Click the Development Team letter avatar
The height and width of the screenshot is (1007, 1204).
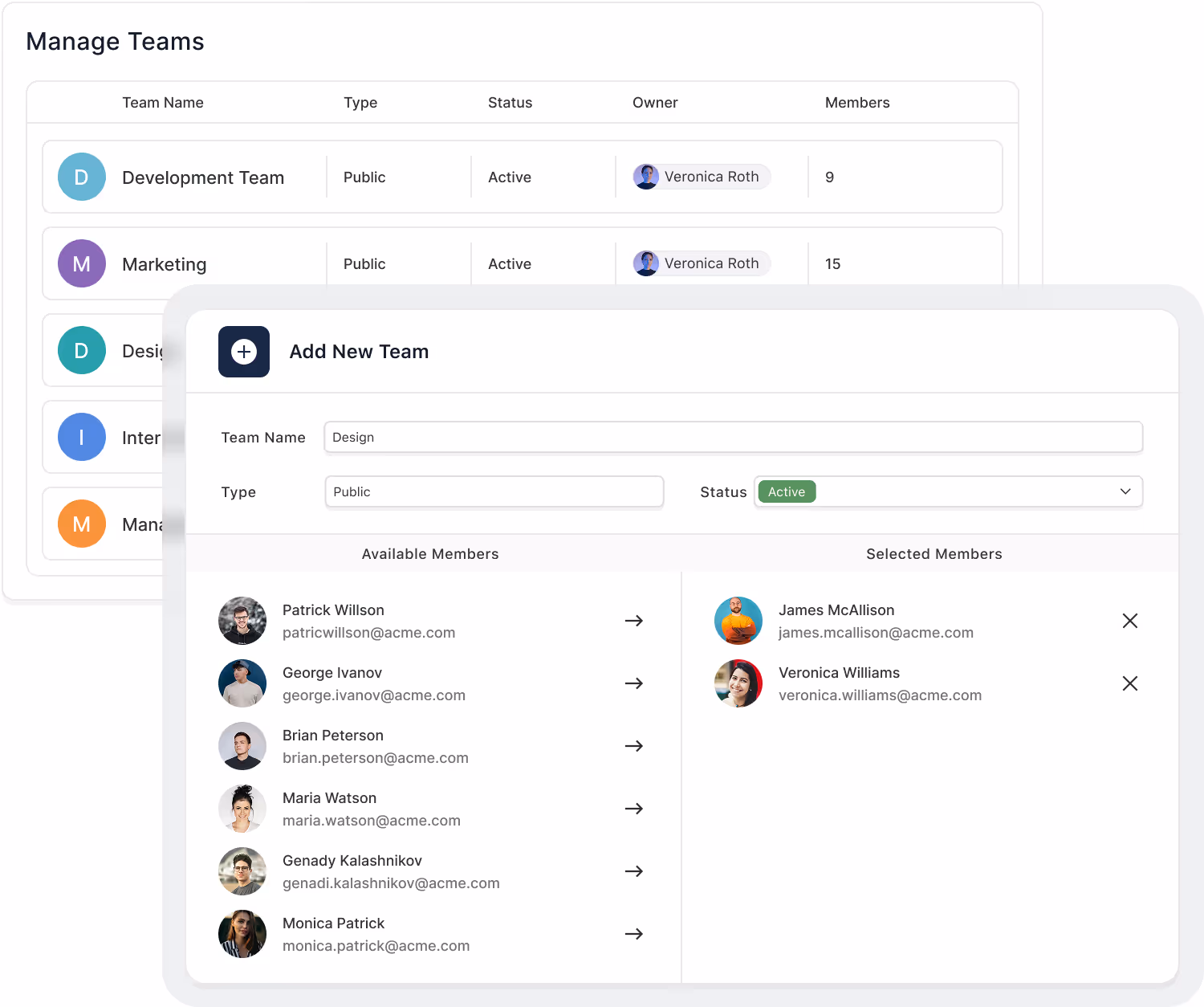(82, 177)
